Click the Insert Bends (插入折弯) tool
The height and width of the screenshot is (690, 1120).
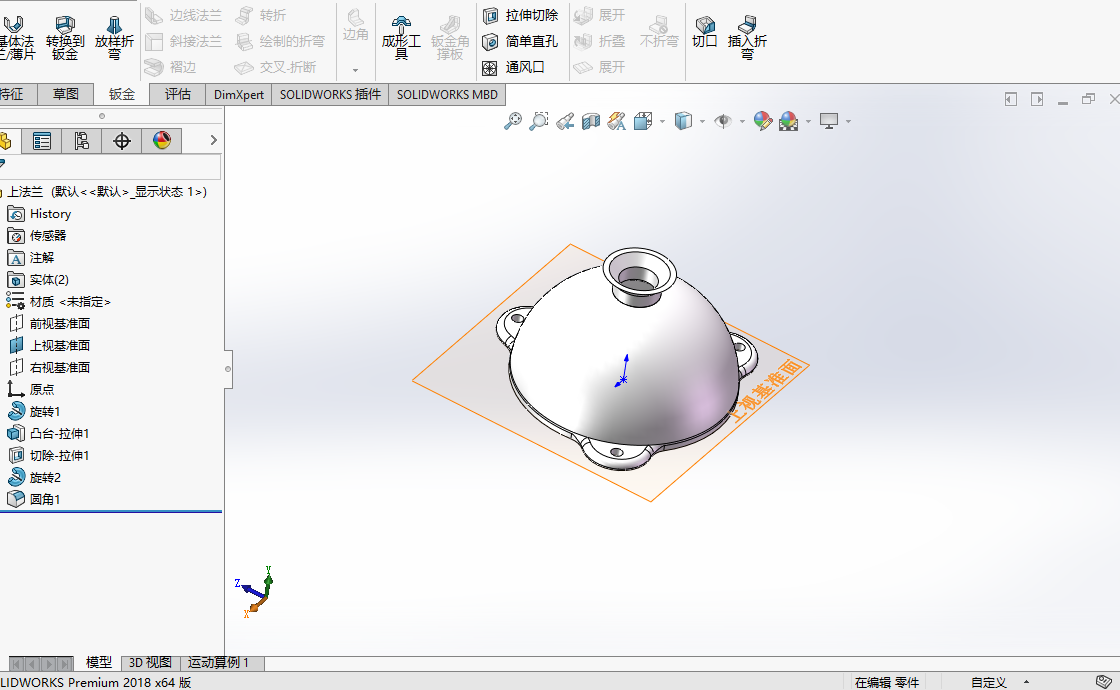pyautogui.click(x=747, y=37)
